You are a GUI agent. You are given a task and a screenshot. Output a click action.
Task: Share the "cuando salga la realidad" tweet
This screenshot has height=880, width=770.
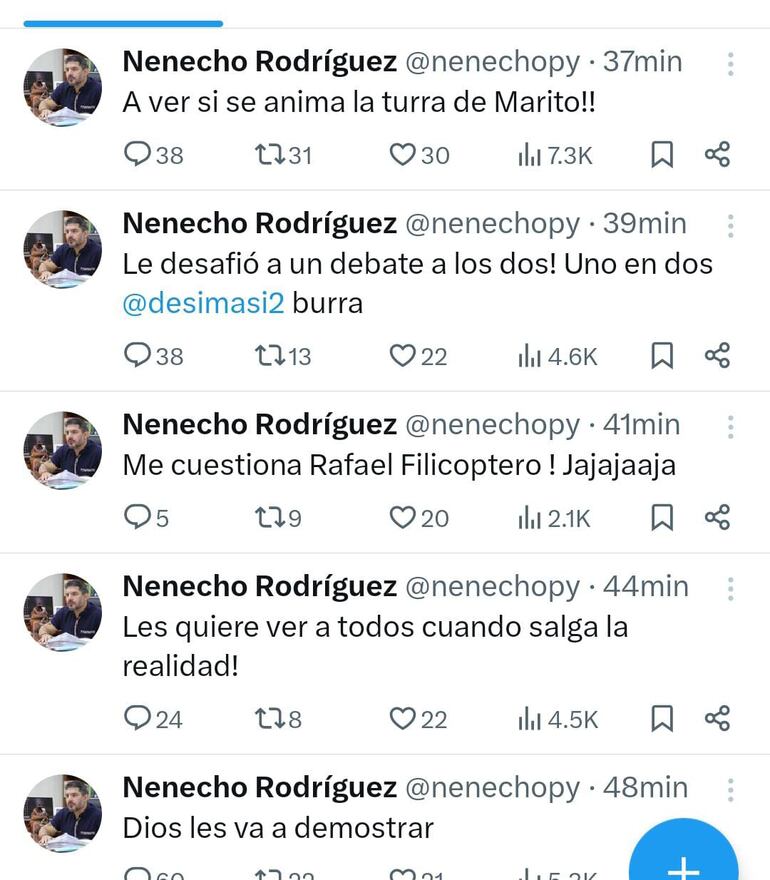click(717, 718)
